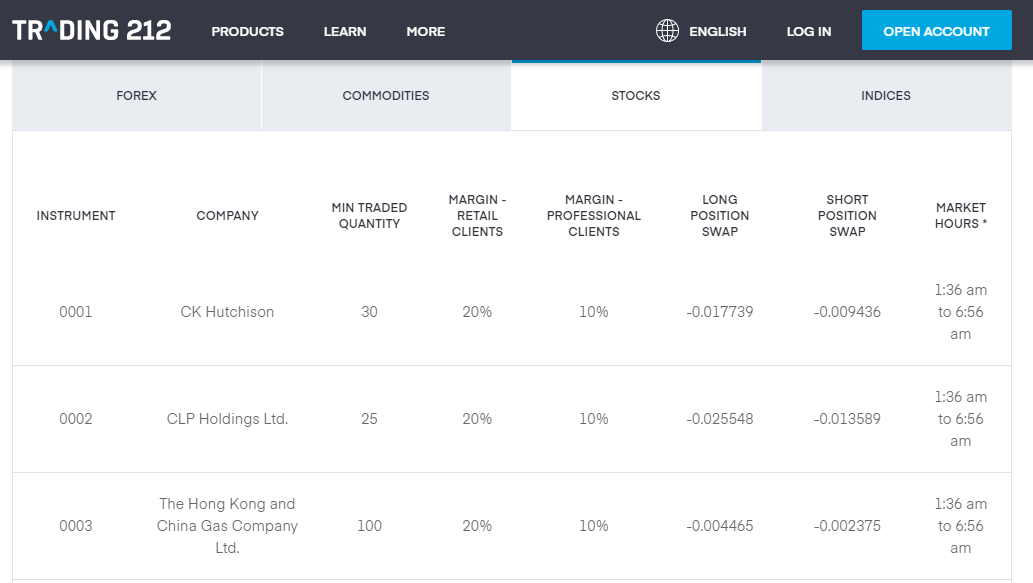
Task: Click the Min Traded Quantity header
Action: 369,216
